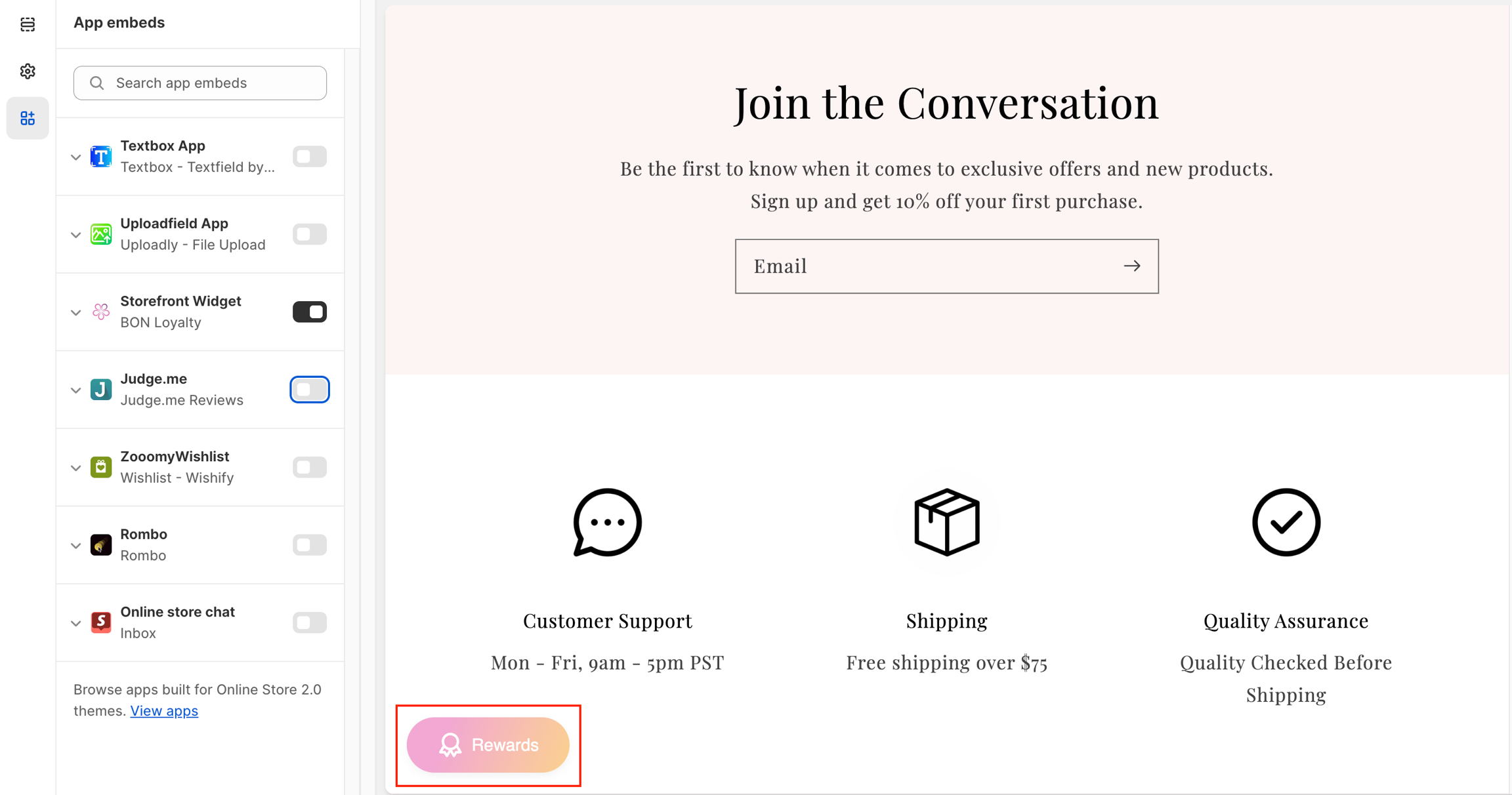This screenshot has width=1512, height=795.
Task: Click the Shipping box icon
Action: coord(946,523)
